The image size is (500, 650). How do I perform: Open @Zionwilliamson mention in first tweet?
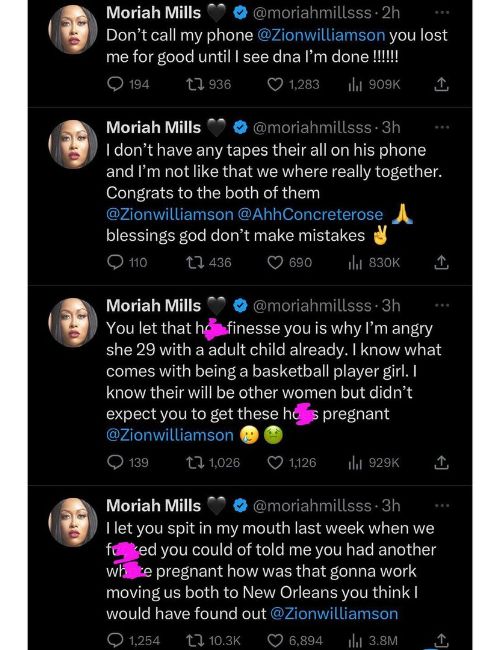tap(321, 35)
